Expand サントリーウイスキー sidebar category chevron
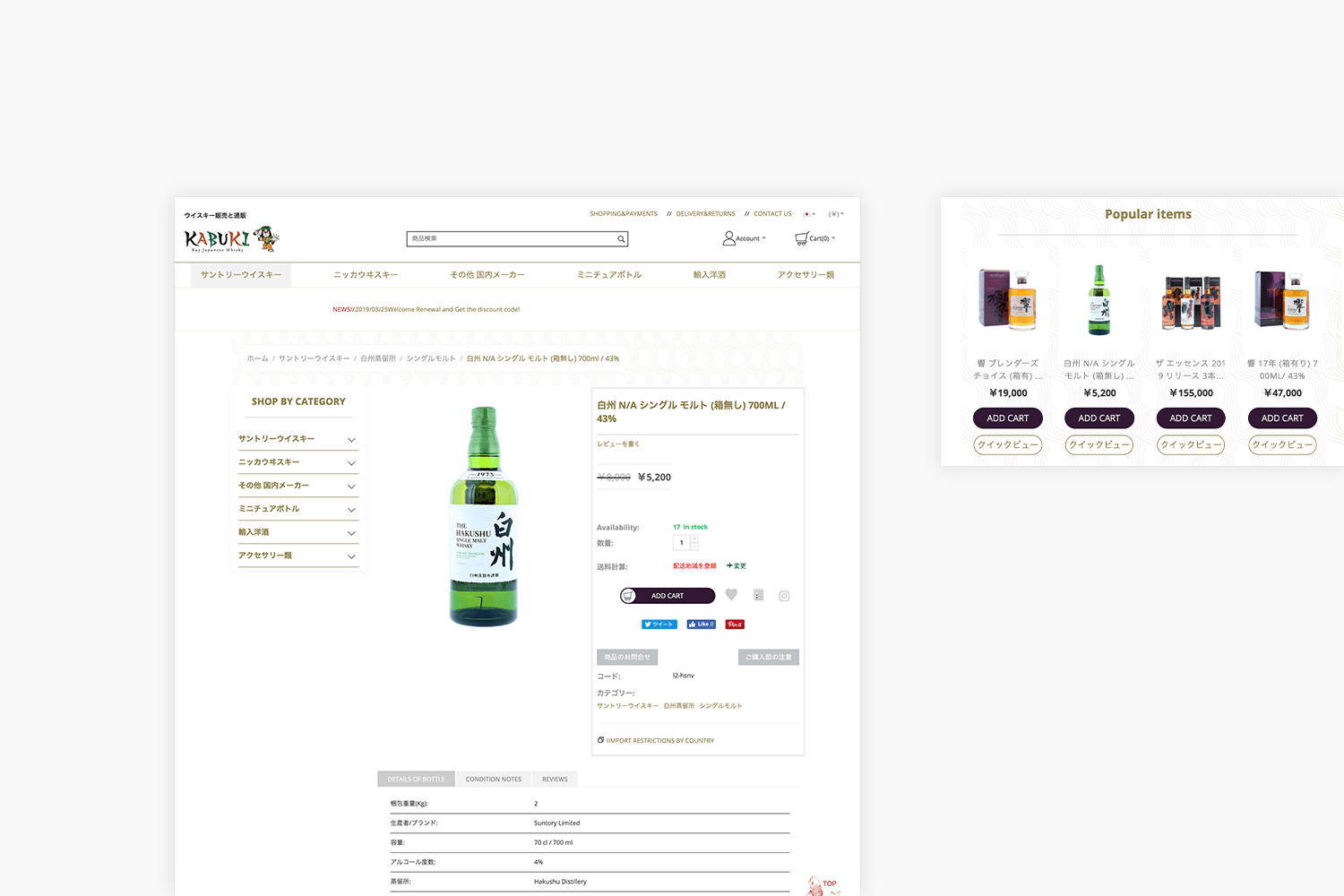1344x896 pixels. pos(351,440)
